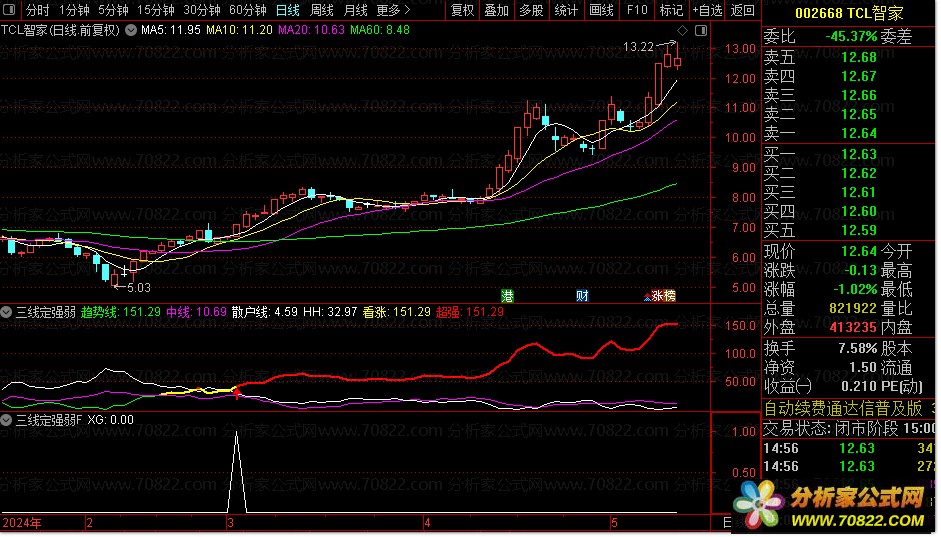
Task: Click the 自动续费通达信普及版 notice
Action: pos(843,409)
